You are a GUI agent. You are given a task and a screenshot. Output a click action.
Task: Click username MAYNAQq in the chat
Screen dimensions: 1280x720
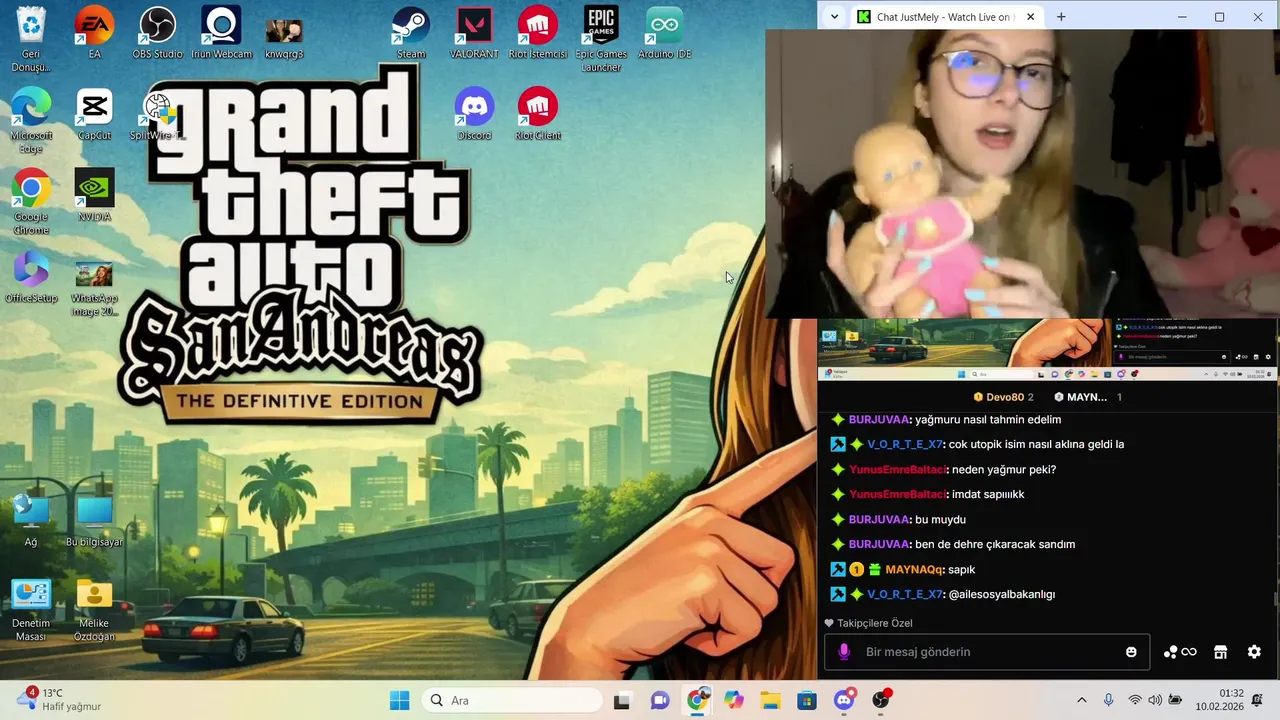point(914,570)
